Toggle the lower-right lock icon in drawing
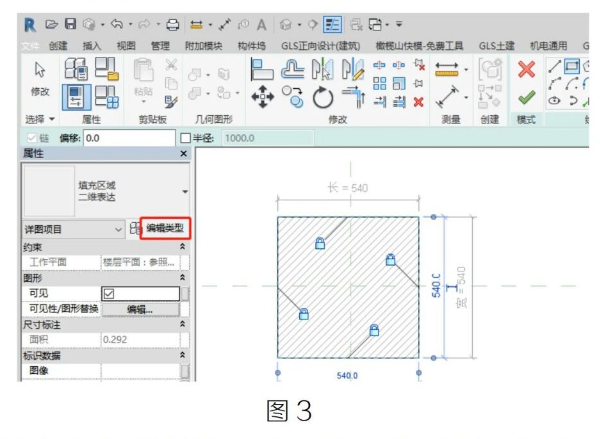Image resolution: width=600 pixels, height=439 pixels. [x=374, y=330]
